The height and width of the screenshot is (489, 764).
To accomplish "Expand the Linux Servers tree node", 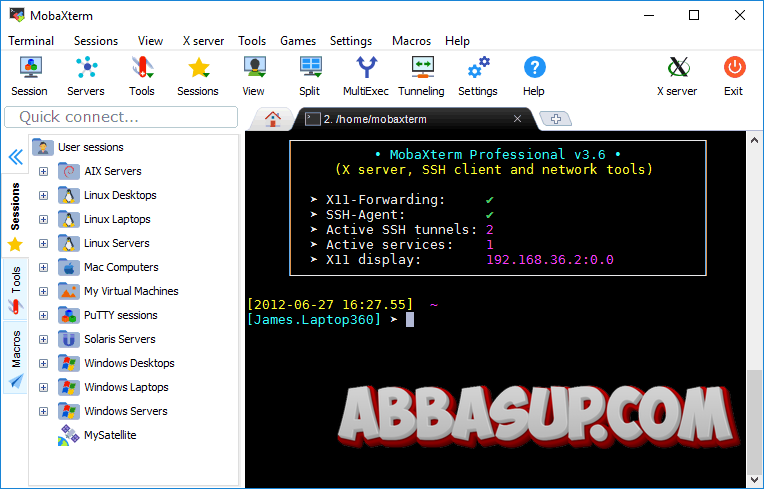I will [43, 243].
